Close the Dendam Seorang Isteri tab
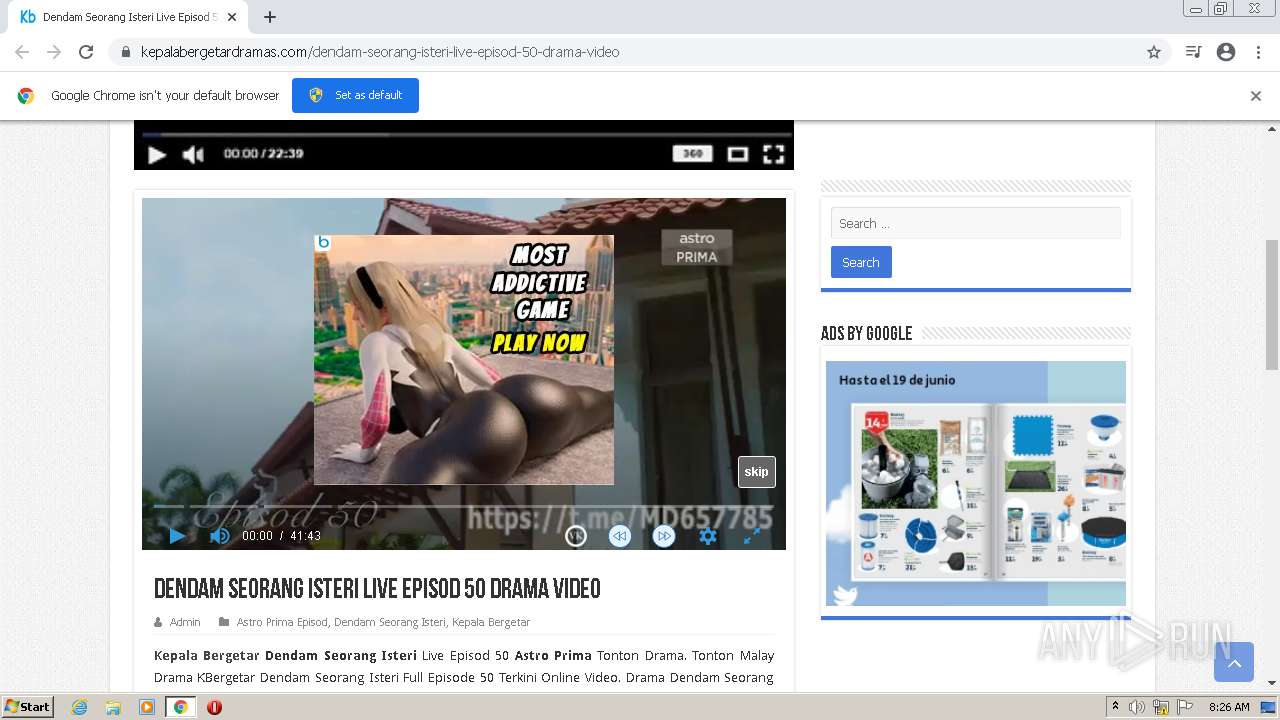Image resolution: width=1280 pixels, height=720 pixels. 232,17
